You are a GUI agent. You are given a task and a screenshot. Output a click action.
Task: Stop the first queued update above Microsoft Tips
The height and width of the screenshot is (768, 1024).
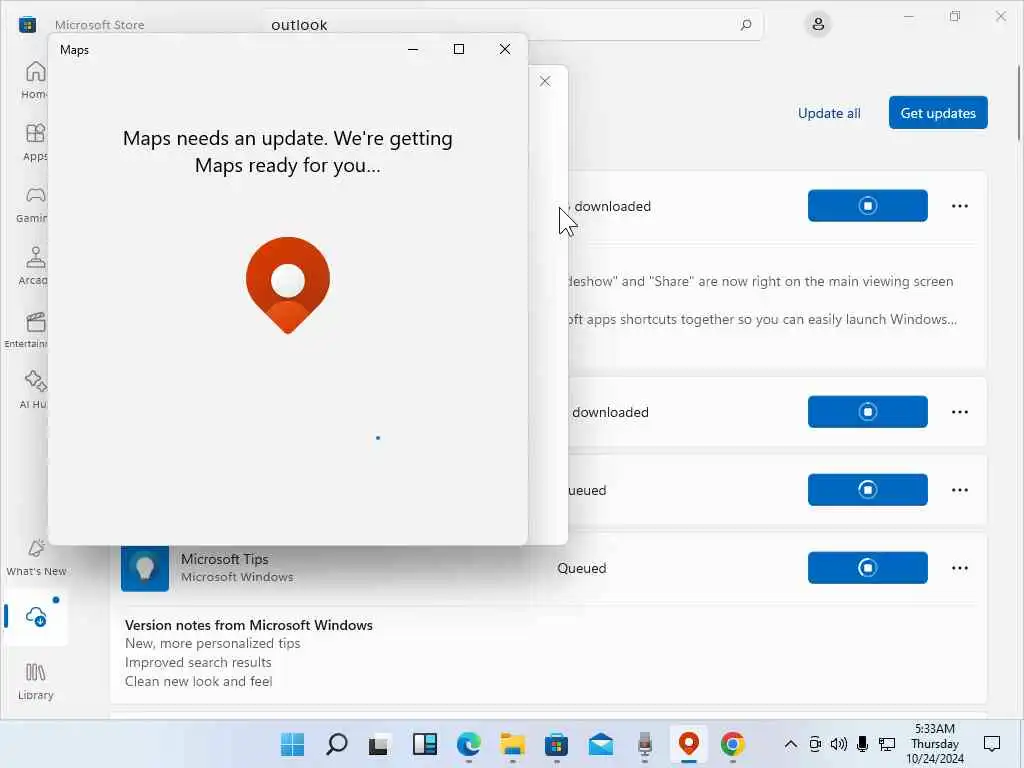(867, 490)
